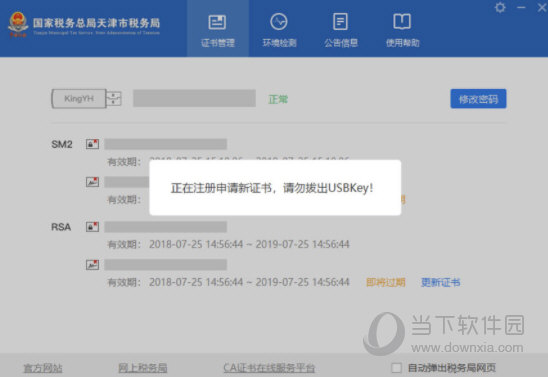Click the KingYH USB key icon
The image size is (548, 377).
tap(86, 99)
